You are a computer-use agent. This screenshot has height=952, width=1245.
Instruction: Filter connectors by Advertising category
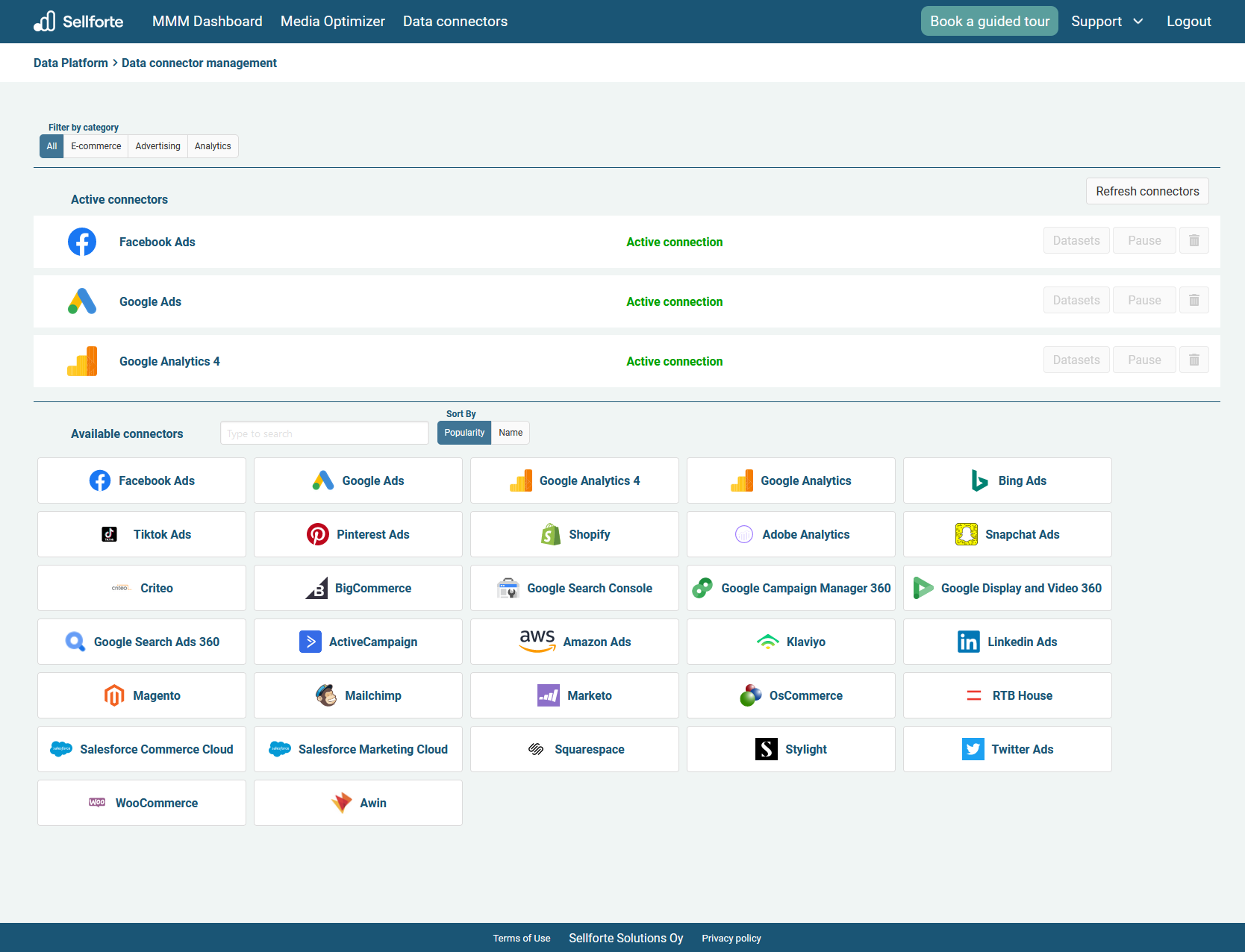point(157,146)
